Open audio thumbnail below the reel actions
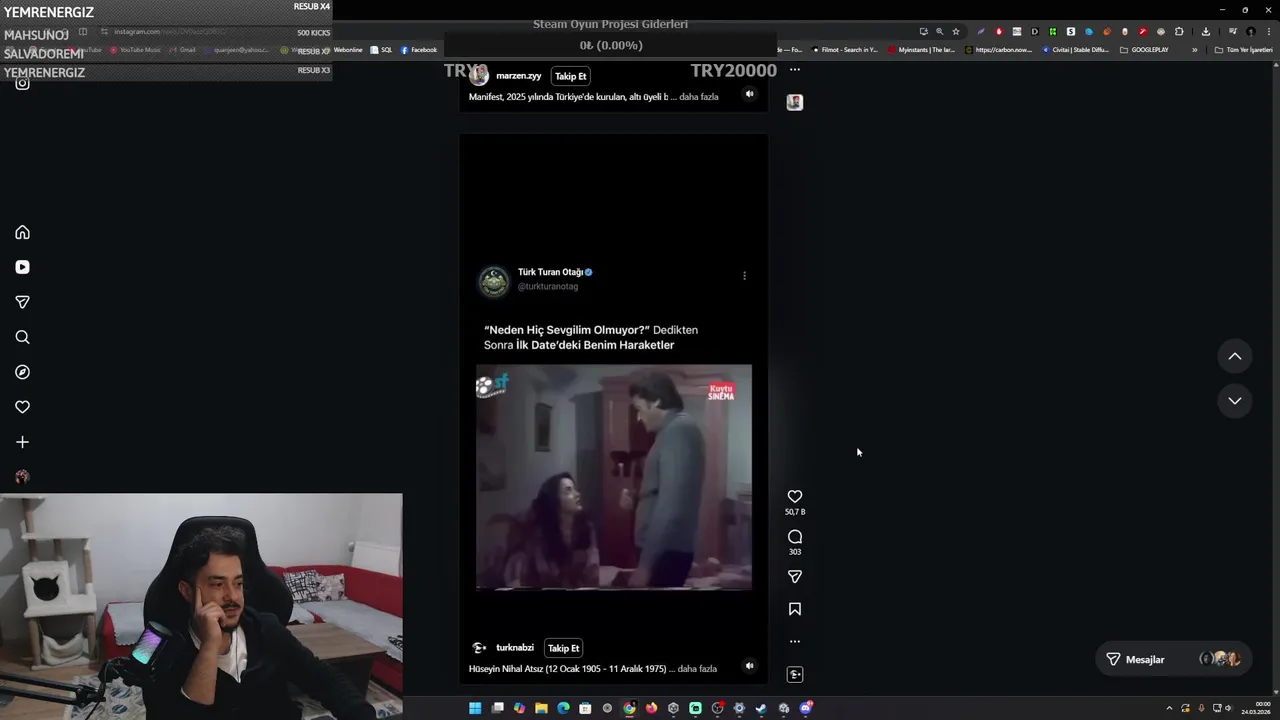Image resolution: width=1280 pixels, height=720 pixels. (x=795, y=674)
